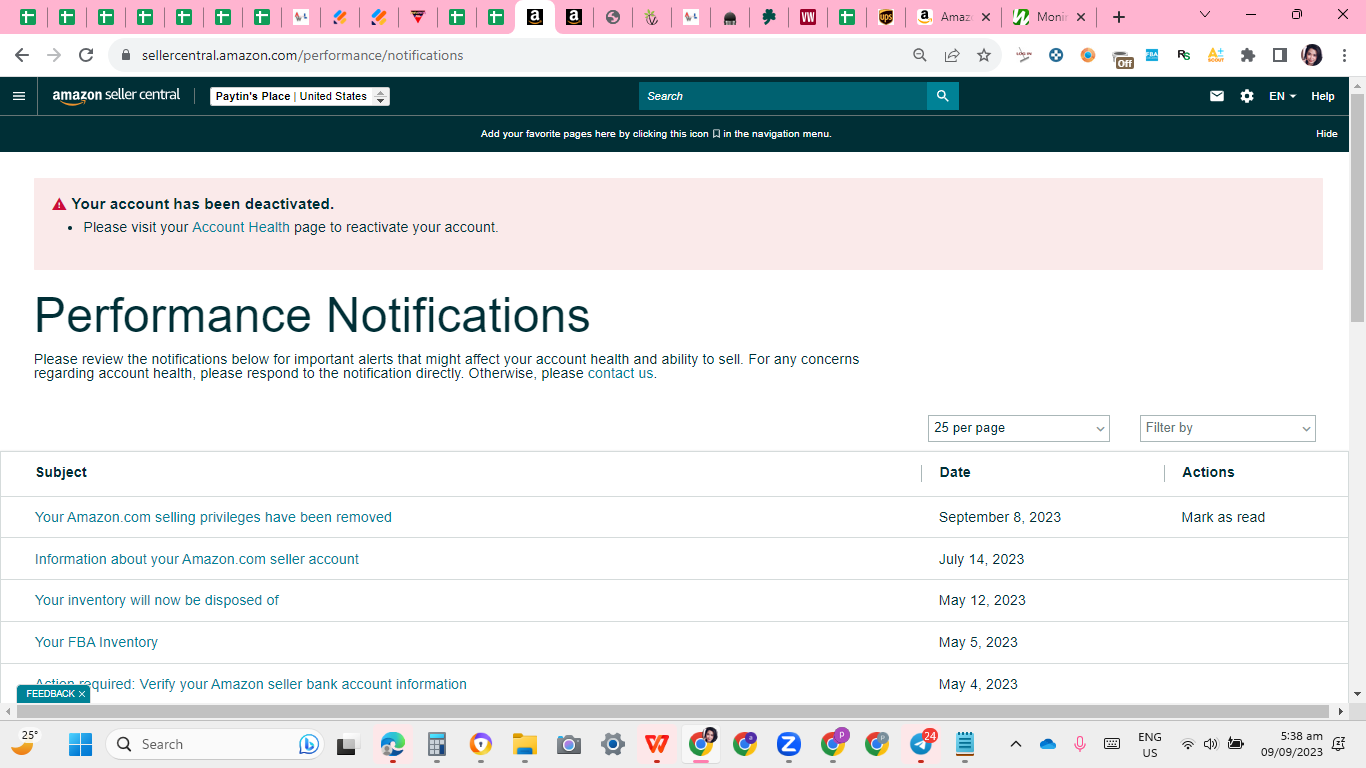Share this page from the address bar
The height and width of the screenshot is (768, 1366).
coord(952,55)
